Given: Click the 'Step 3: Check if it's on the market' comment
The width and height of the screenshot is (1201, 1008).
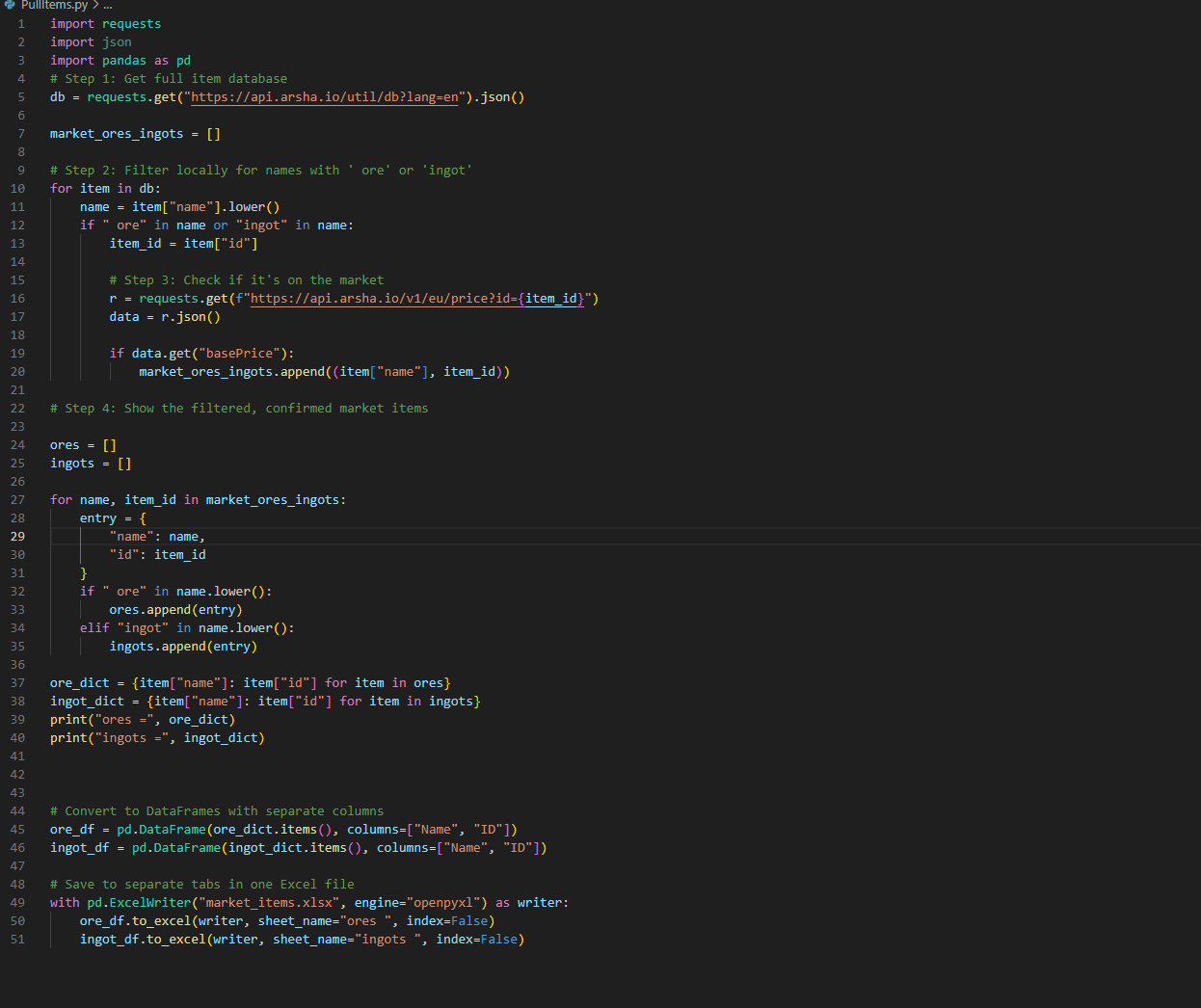Looking at the screenshot, I should [x=247, y=280].
